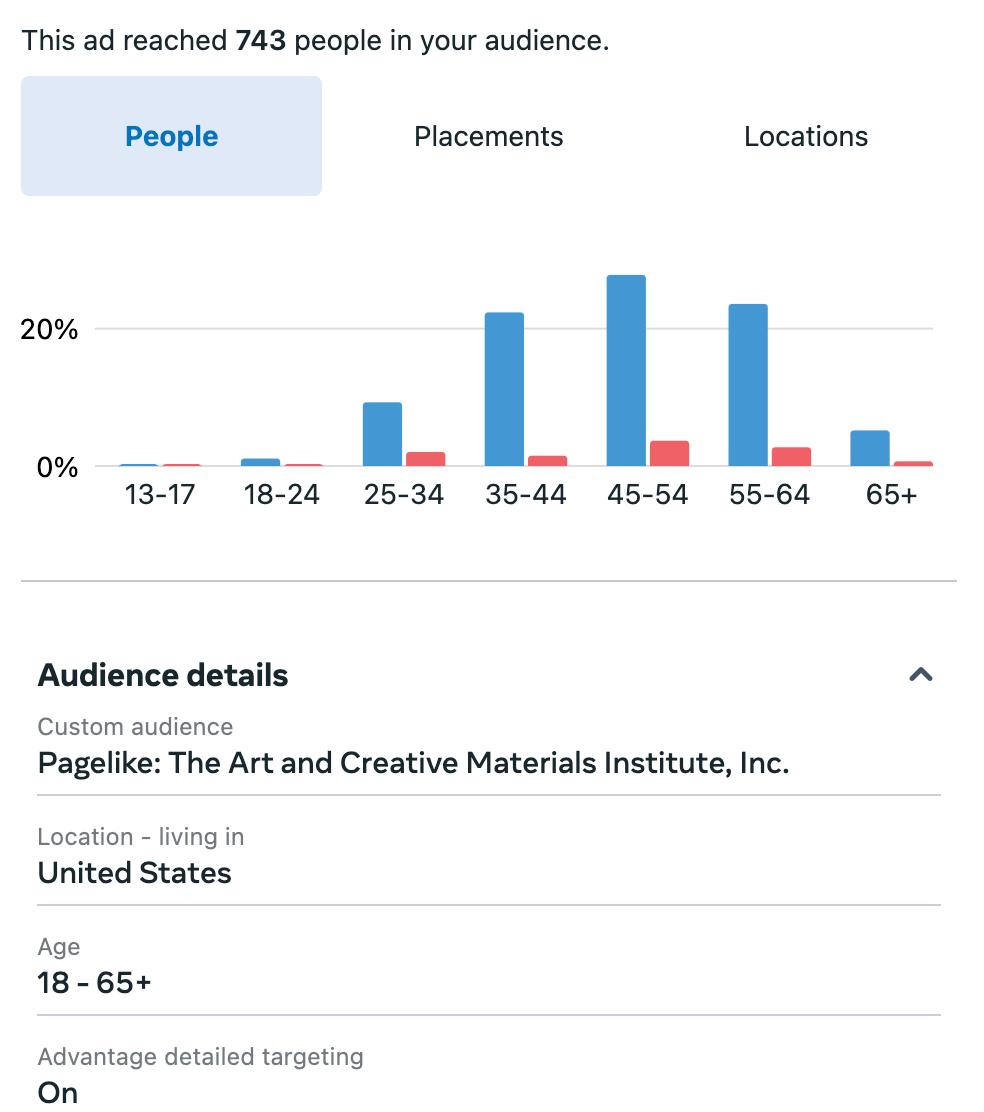Click the 13-17 axis label
The image size is (984, 1112).
coord(160,494)
